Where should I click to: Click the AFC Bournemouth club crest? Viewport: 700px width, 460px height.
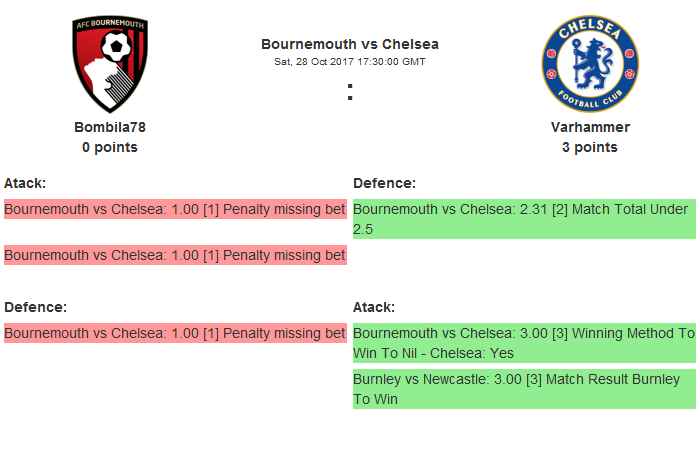110,64
